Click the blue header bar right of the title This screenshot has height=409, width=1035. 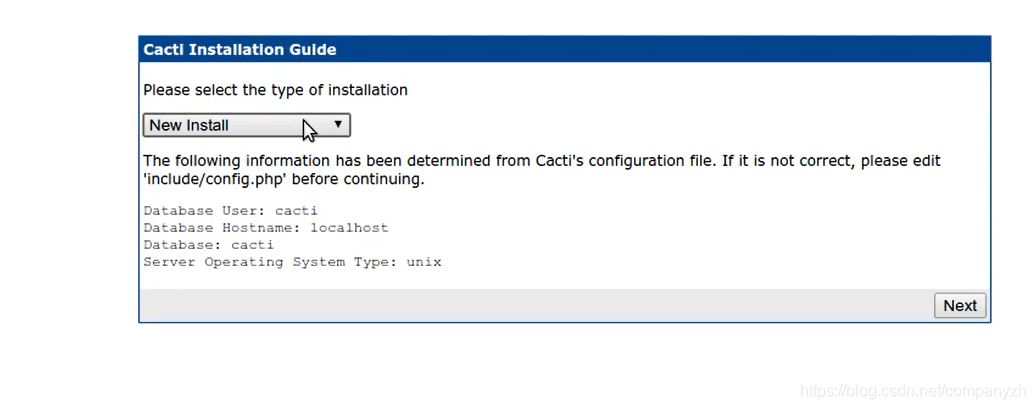(x=660, y=49)
